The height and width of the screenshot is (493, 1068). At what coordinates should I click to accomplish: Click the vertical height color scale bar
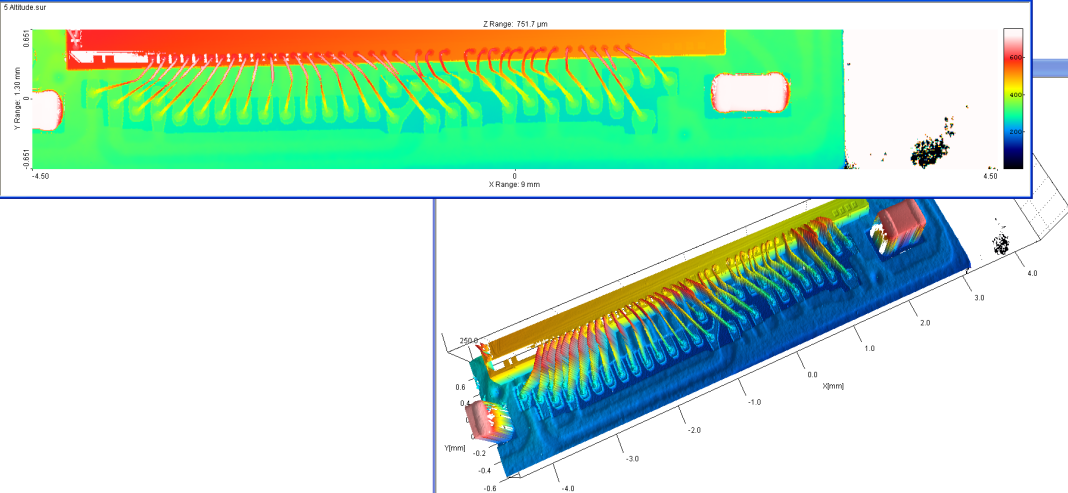point(1011,97)
